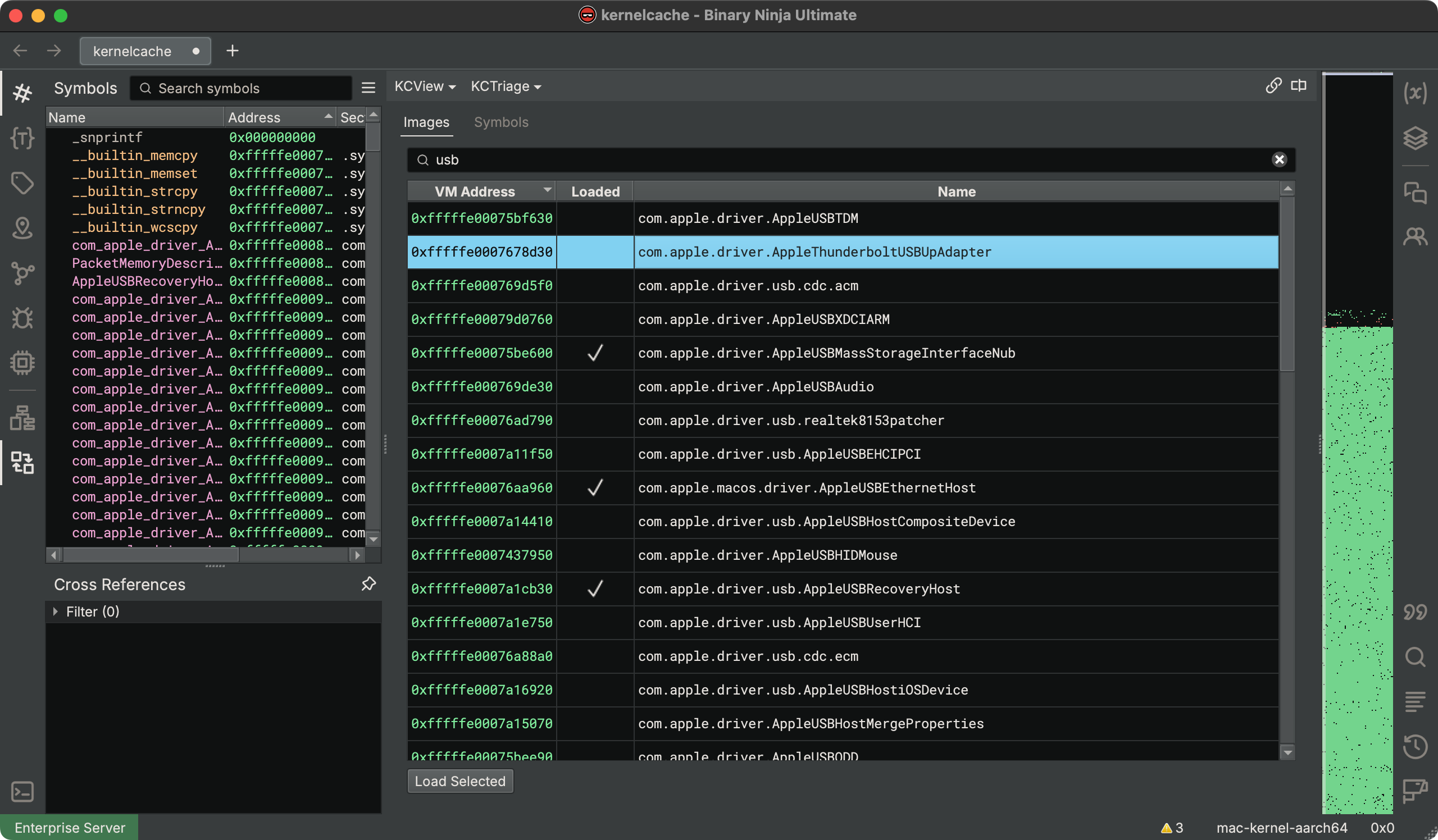Select __builtin_memcpy symbol
Image resolution: width=1438 pixels, height=840 pixels.
[x=206, y=155]
